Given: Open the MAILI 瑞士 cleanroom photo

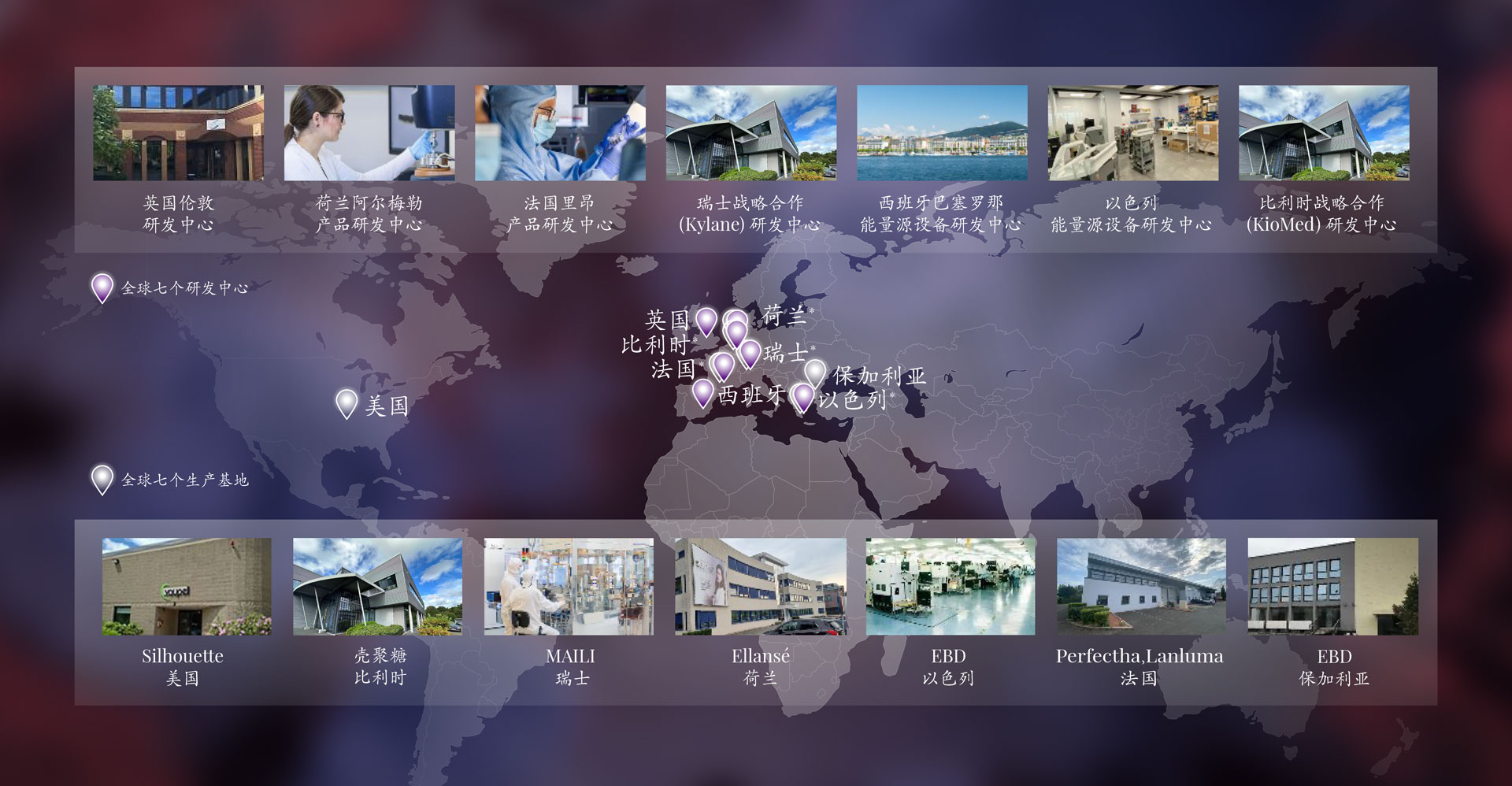Looking at the screenshot, I should click(569, 587).
